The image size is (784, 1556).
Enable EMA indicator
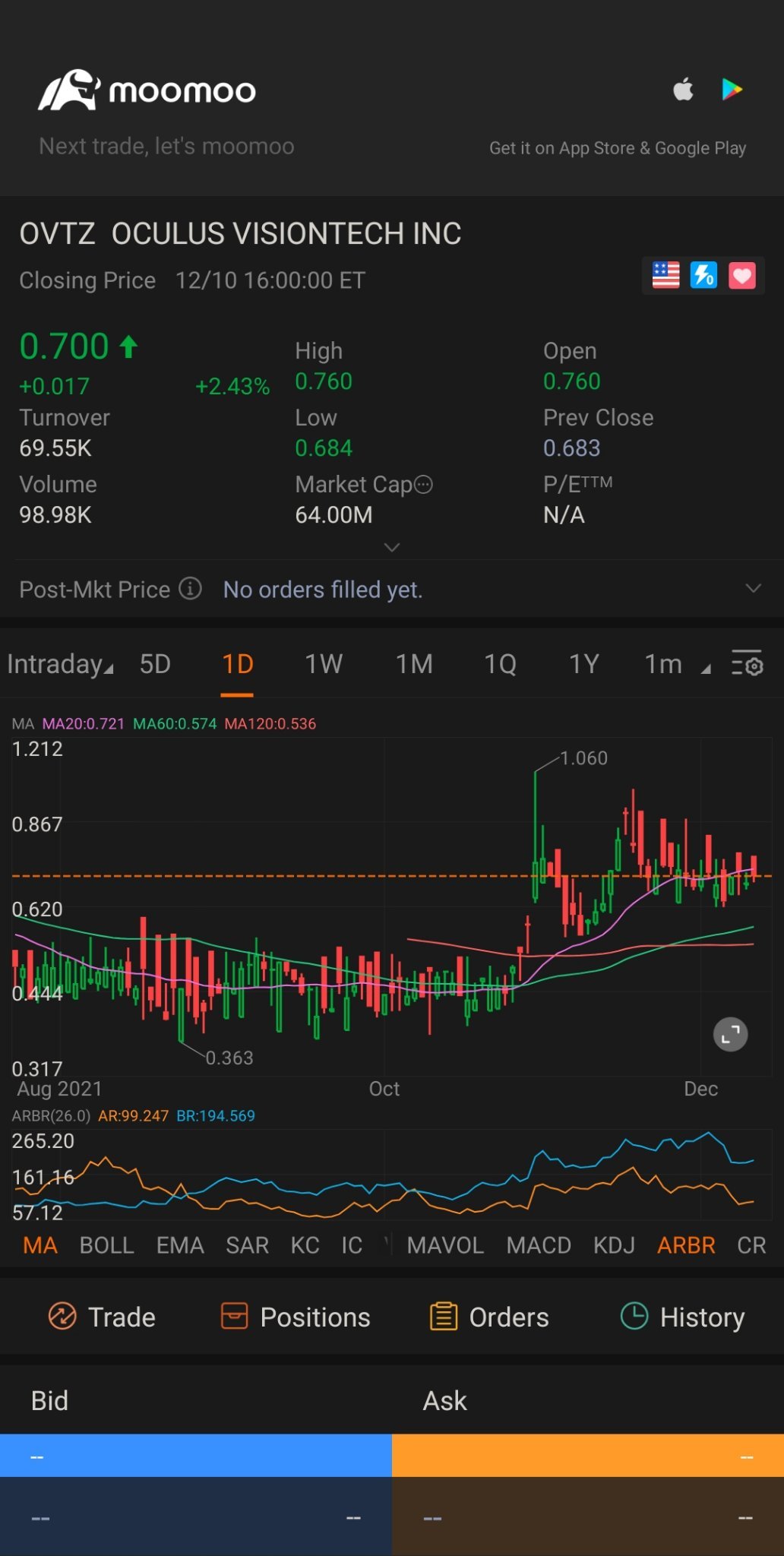[180, 1245]
